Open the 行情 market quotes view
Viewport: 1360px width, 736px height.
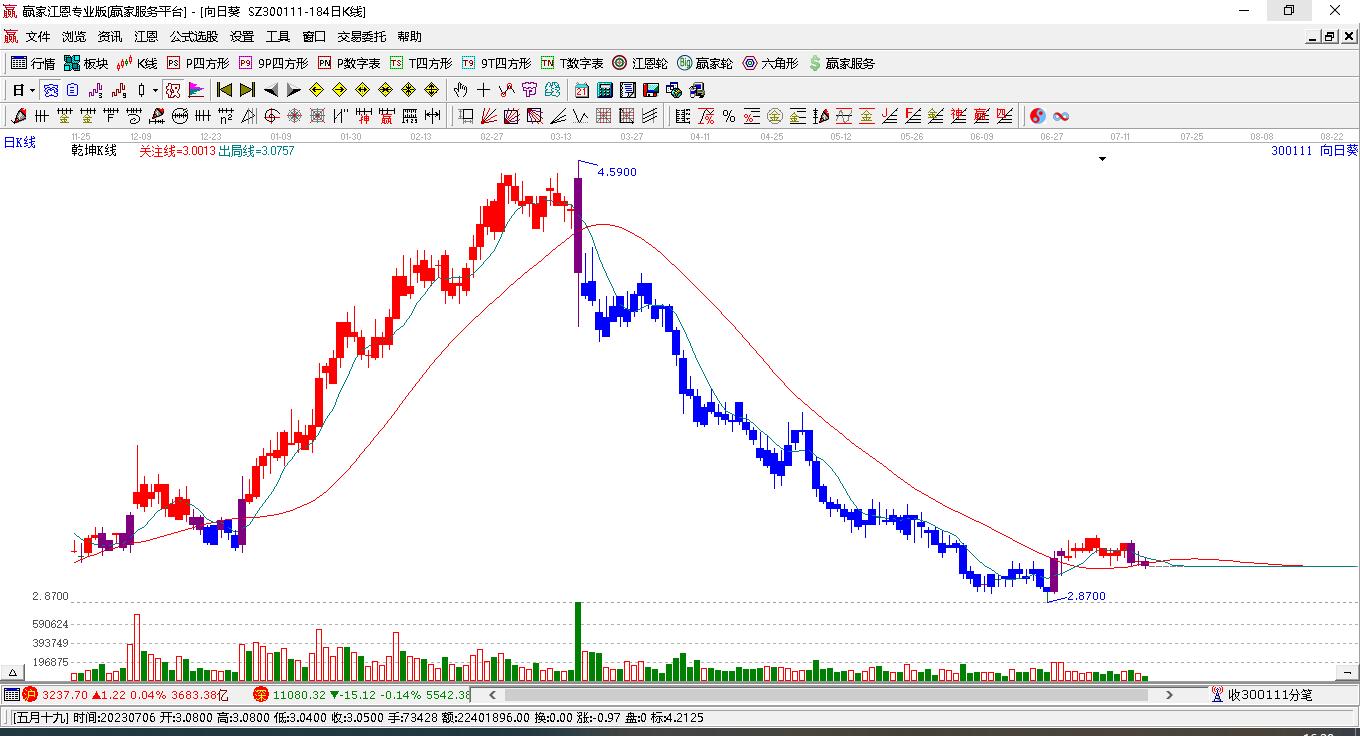point(33,63)
